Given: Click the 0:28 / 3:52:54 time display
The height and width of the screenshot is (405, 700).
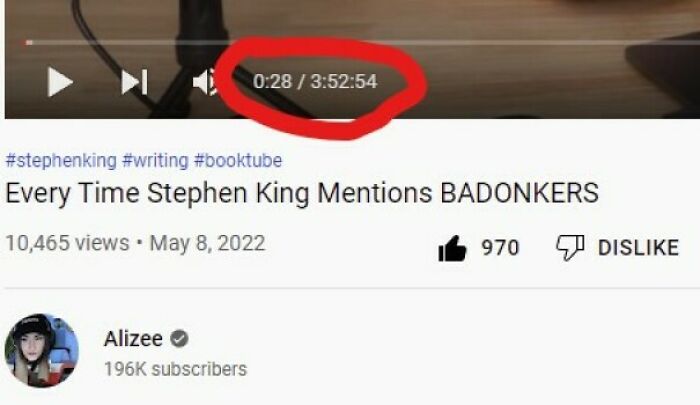Looking at the screenshot, I should (315, 81).
